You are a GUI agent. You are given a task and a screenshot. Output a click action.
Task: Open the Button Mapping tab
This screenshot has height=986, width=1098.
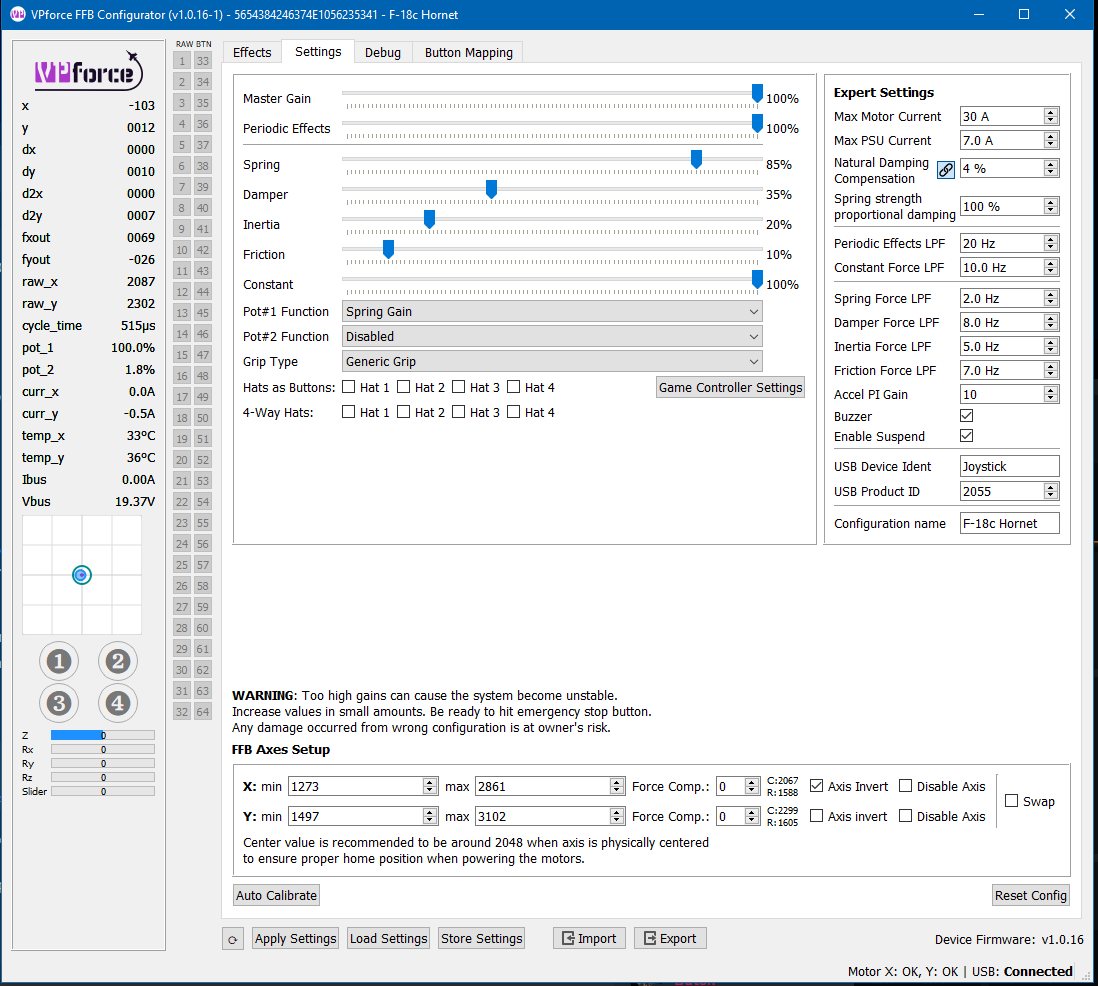[468, 52]
